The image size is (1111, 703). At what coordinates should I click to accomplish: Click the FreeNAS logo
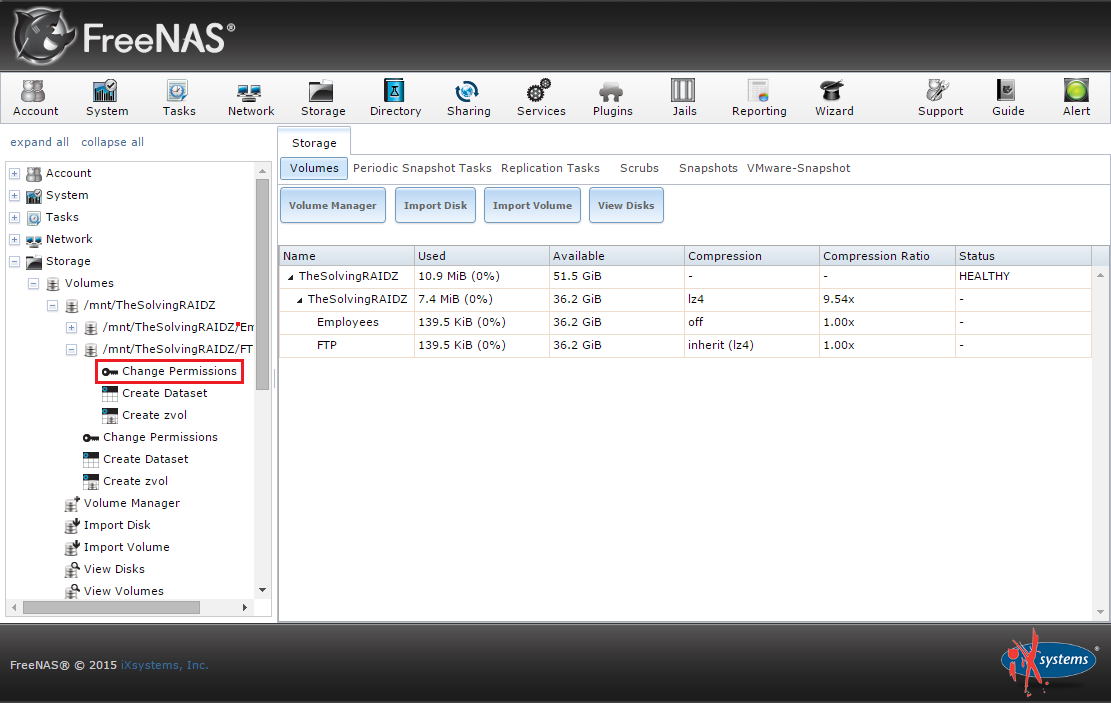tap(124, 37)
